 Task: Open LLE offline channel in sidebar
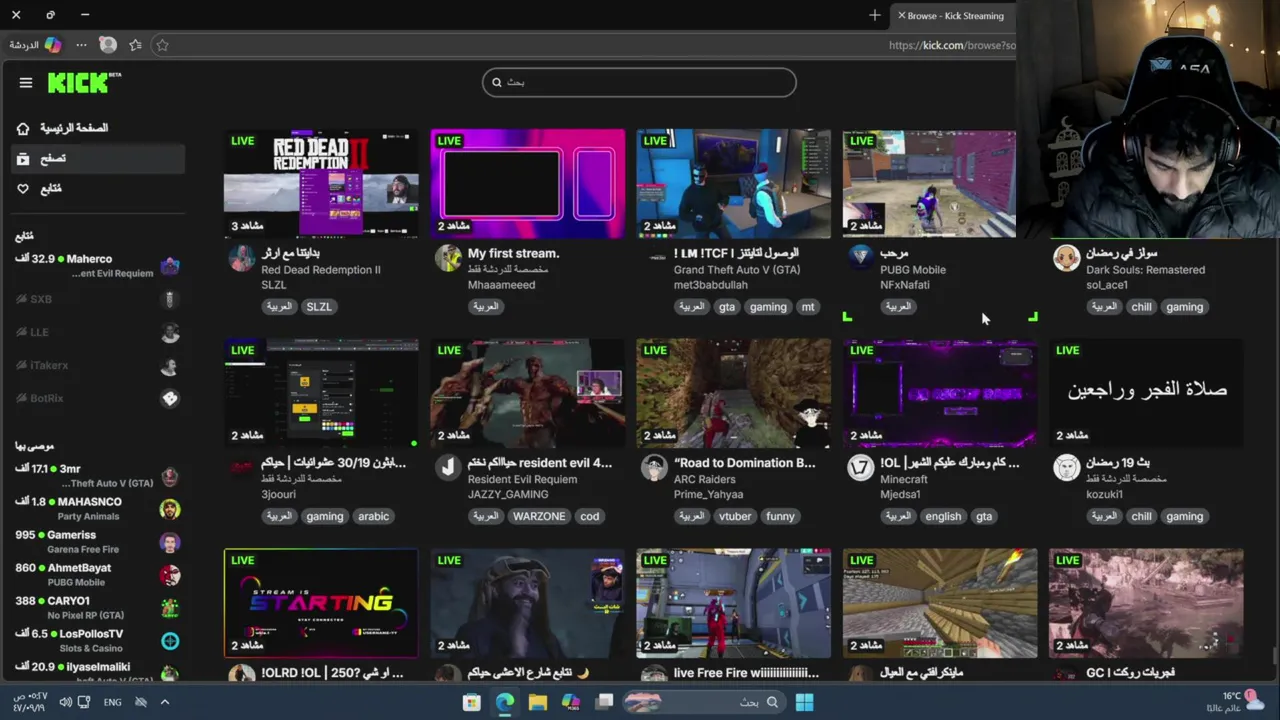pyautogui.click(x=97, y=332)
